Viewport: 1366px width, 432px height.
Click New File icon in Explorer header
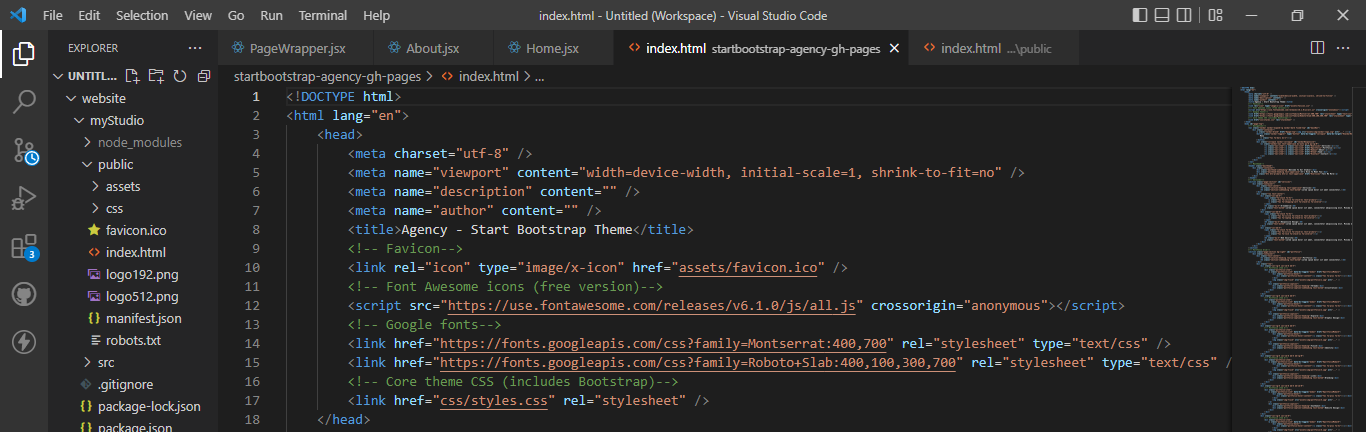pyautogui.click(x=132, y=76)
